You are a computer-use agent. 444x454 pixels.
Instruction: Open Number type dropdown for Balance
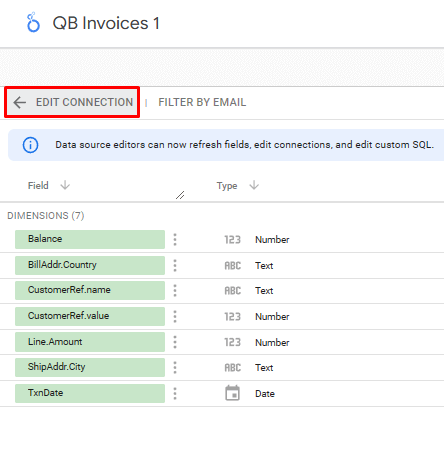[x=272, y=240]
